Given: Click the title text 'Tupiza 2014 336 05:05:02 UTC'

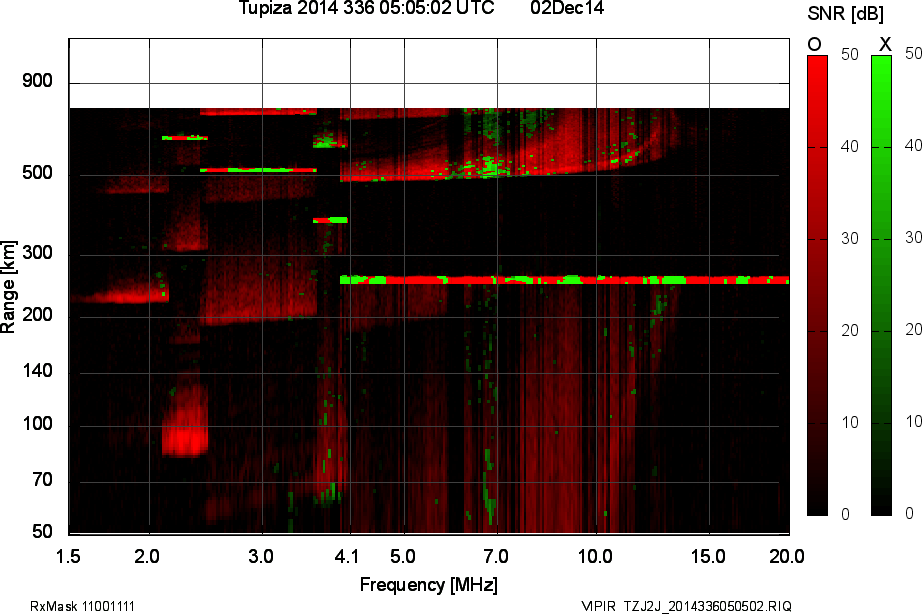Looking at the screenshot, I should click(x=366, y=8).
